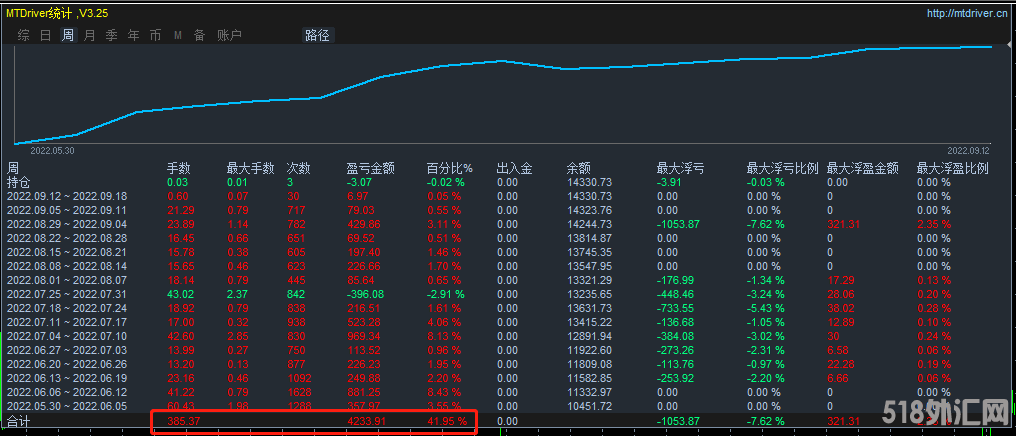1016x436 pixels.
Task: Select the 2022.07.04 ~ 2022.07.10 week row
Action: pyautogui.click(x=505, y=336)
